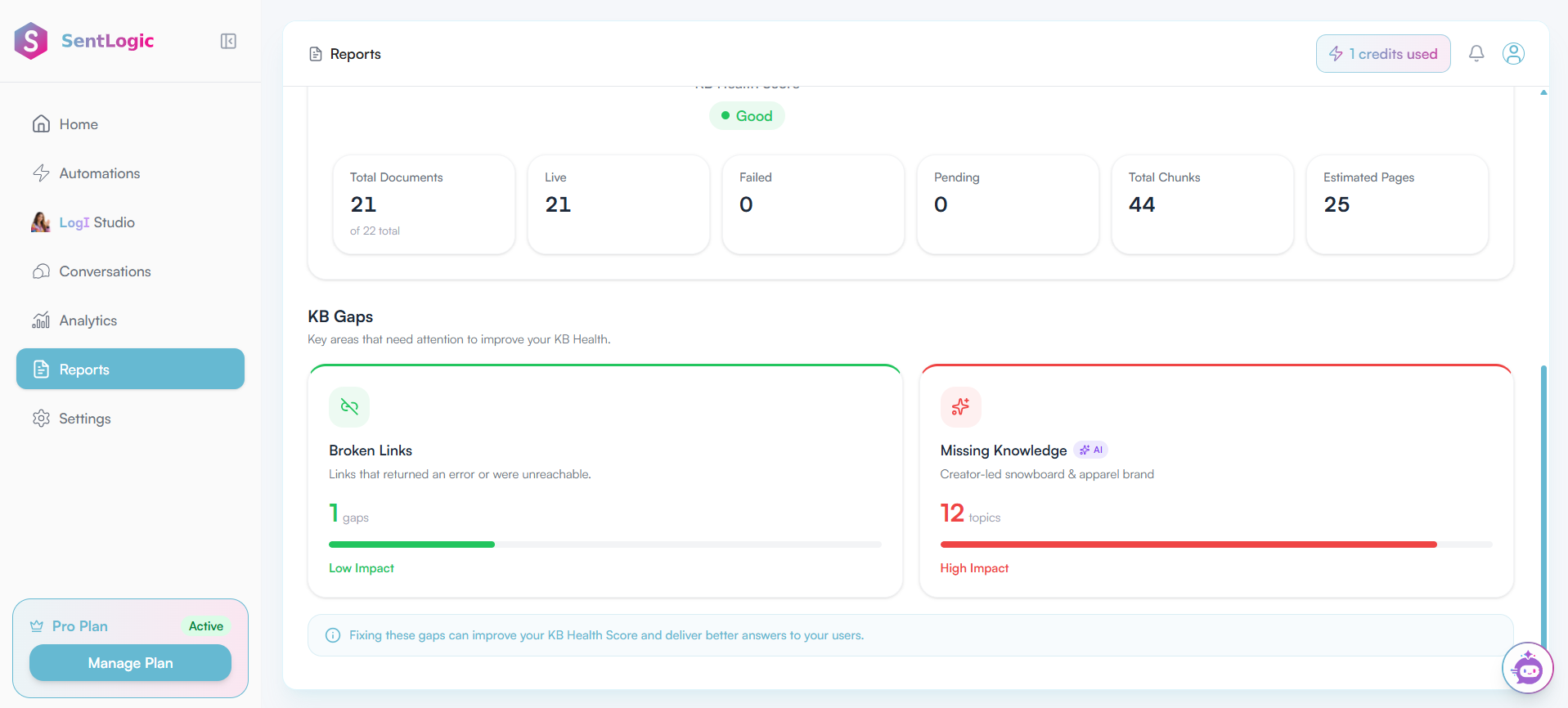The width and height of the screenshot is (1568, 708).
Task: Click the Good health status badge
Action: 747,116
